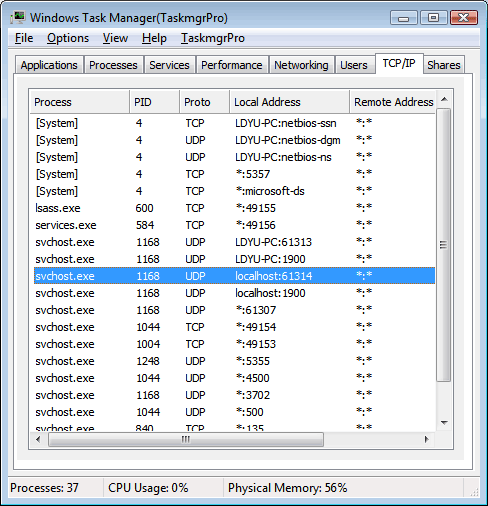The width and height of the screenshot is (488, 506).
Task: Select the services.exe row
Action: [x=234, y=225]
